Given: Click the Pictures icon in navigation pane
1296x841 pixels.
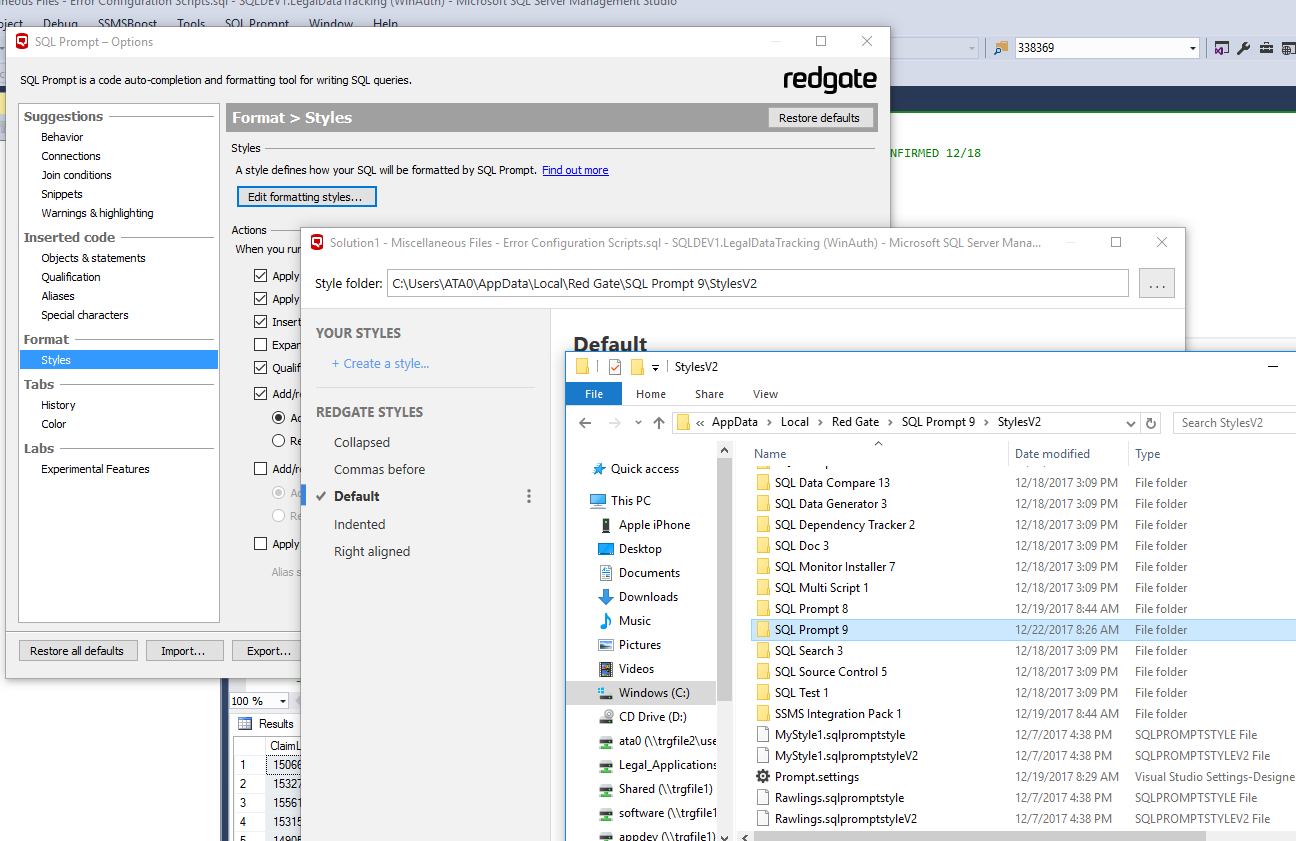Looking at the screenshot, I should coord(606,645).
